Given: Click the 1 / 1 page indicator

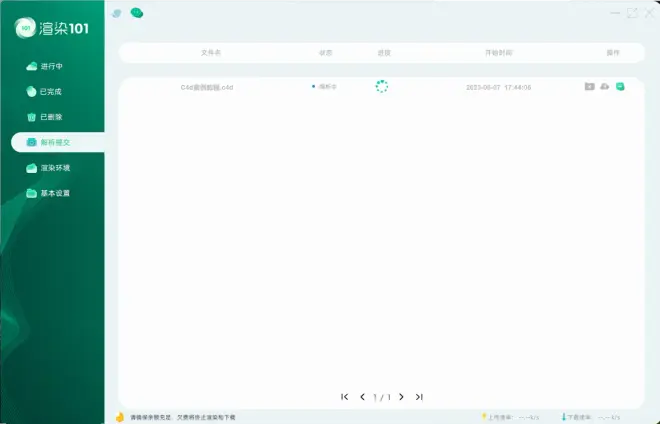Looking at the screenshot, I should pyautogui.click(x=382, y=397).
